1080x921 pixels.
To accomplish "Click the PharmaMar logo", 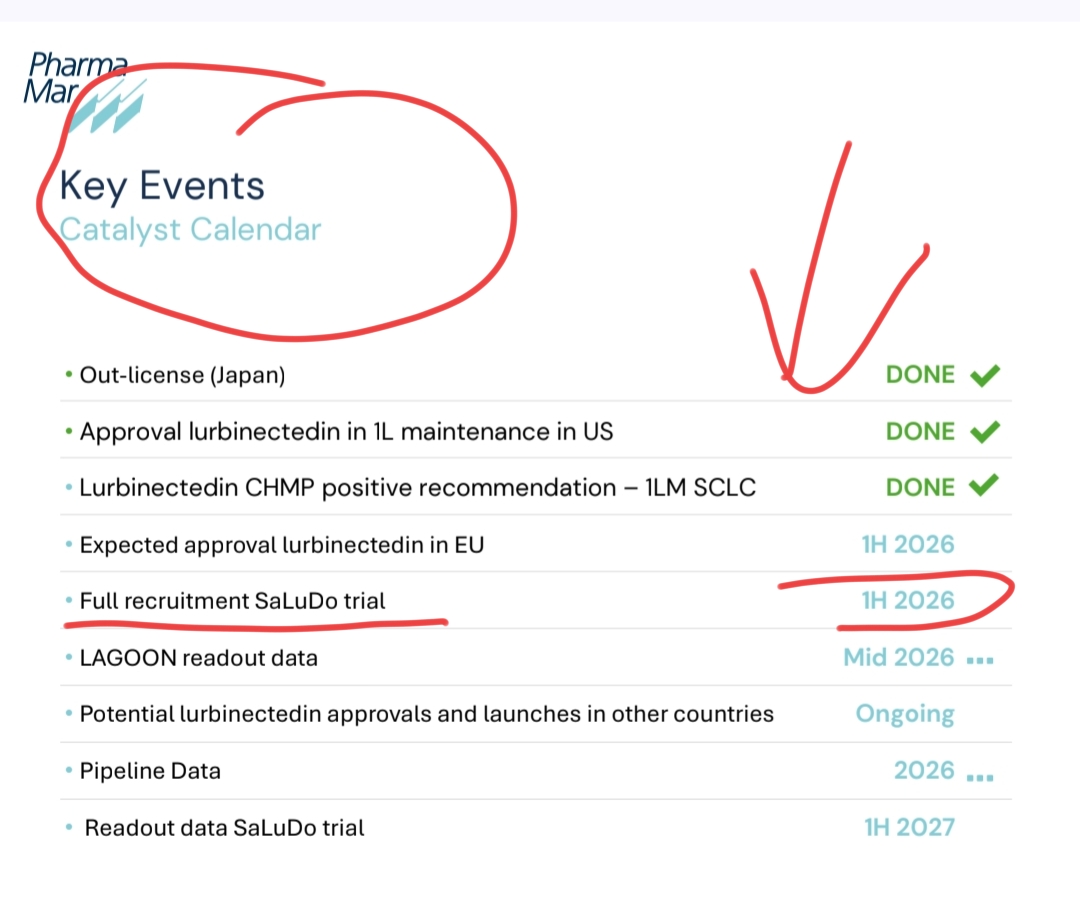I will [85, 92].
